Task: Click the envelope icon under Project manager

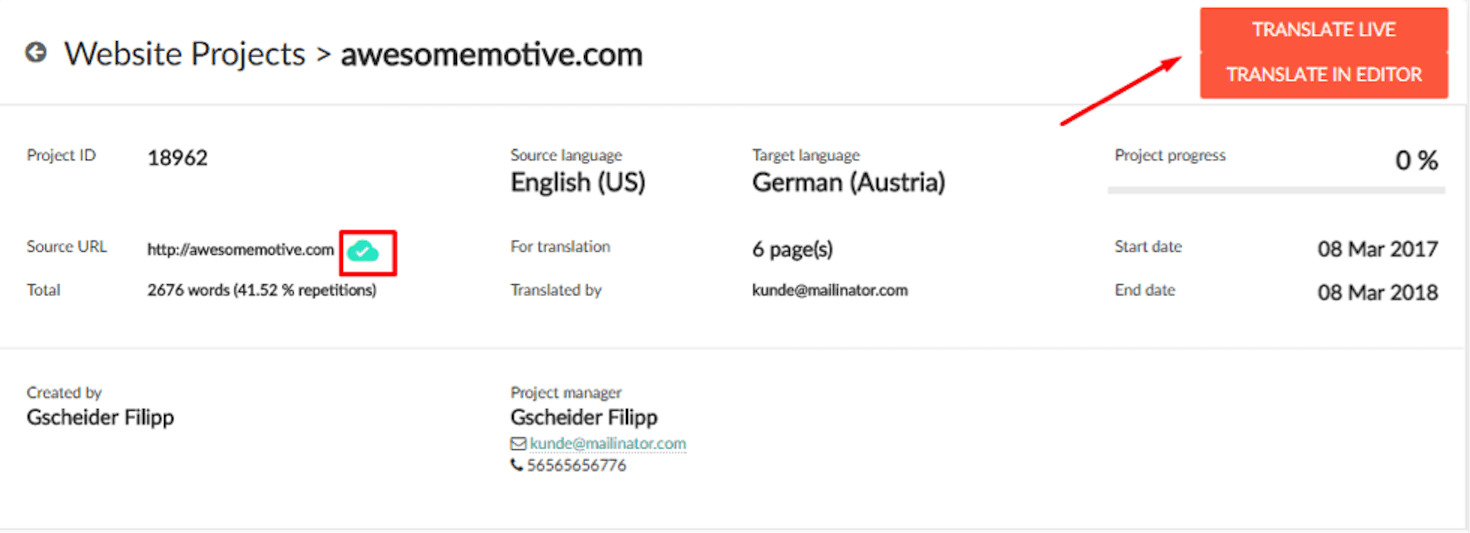Action: coord(518,443)
